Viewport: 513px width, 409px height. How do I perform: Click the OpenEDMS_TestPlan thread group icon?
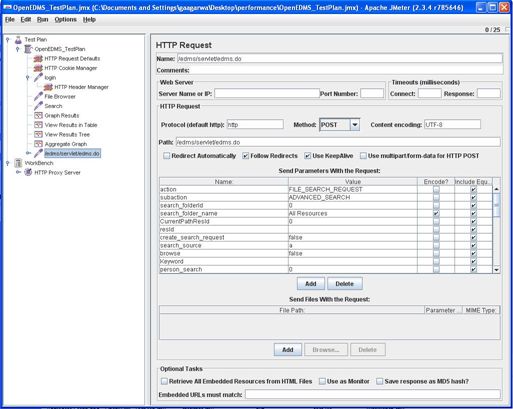[x=28, y=49]
